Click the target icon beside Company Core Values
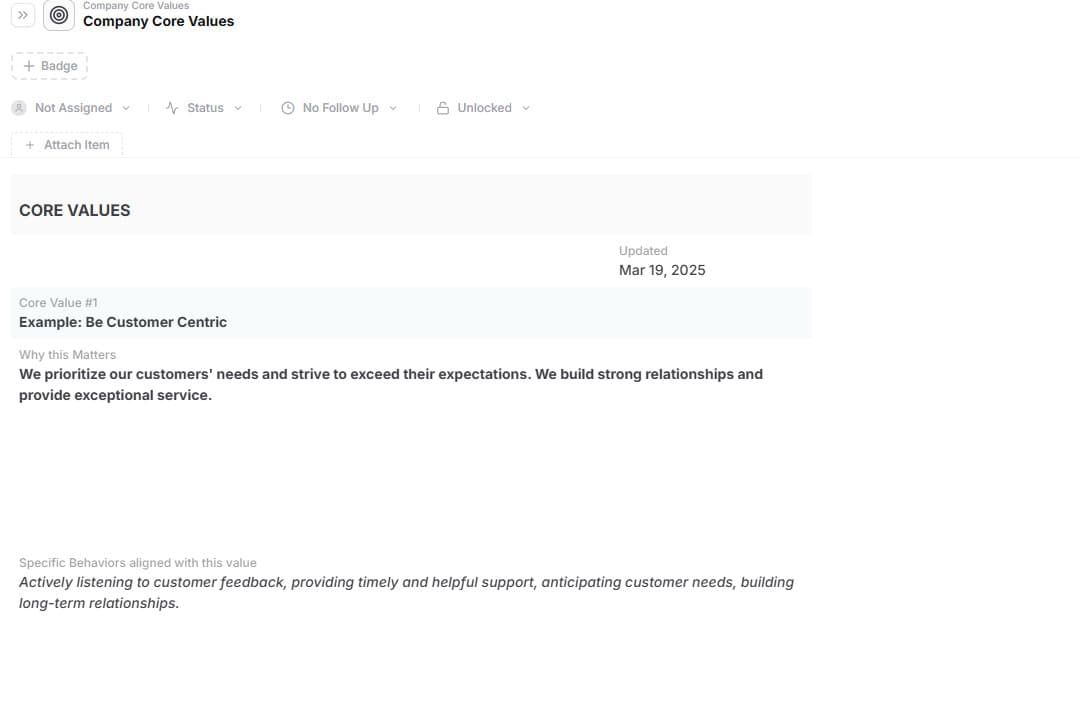This screenshot has width=1080, height=720. 59,14
